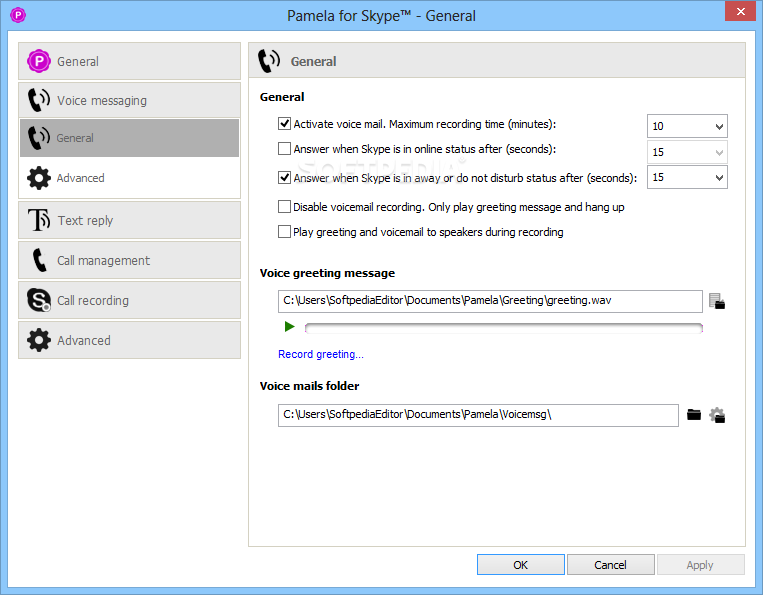Screen dimensions: 763x595
Task: Click the phone icon on selected General sub-item
Action: [x=38, y=138]
